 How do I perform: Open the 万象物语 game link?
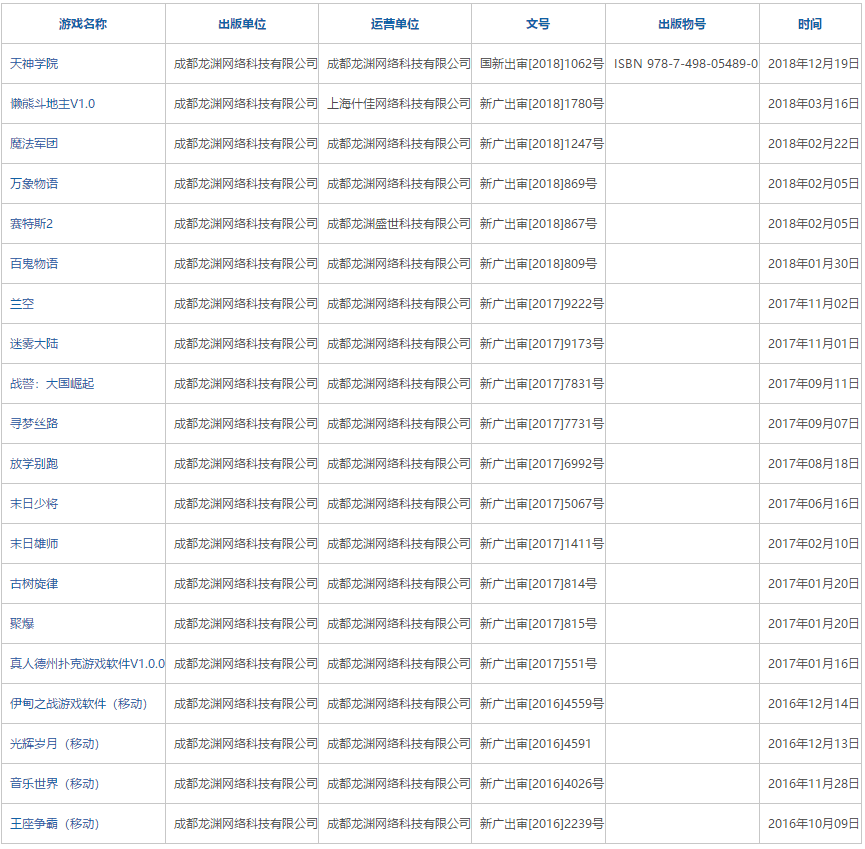[34, 184]
